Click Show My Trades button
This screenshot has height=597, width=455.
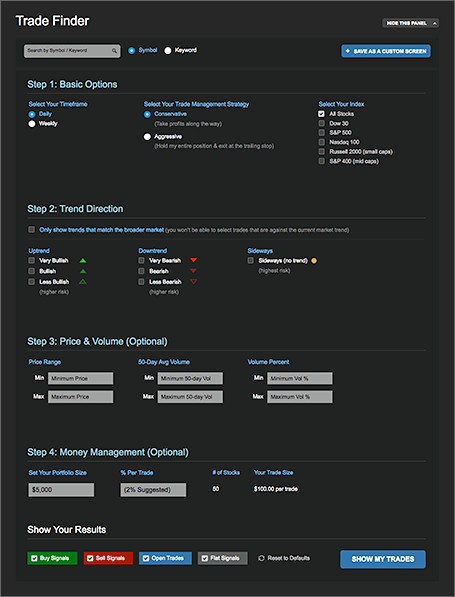(383, 559)
